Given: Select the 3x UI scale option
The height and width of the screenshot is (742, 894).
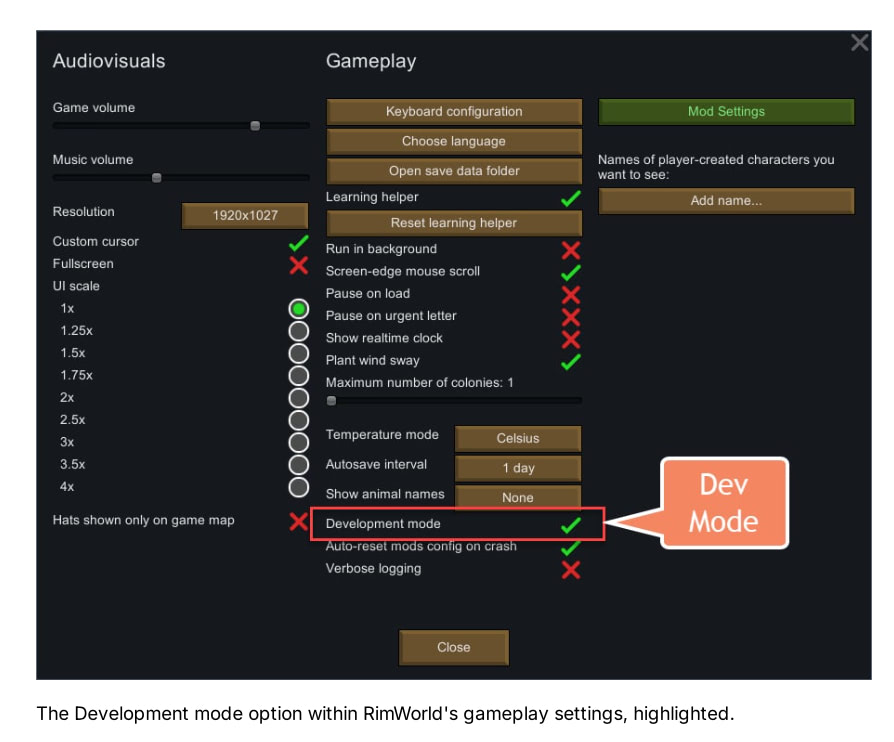Looking at the screenshot, I should [298, 443].
